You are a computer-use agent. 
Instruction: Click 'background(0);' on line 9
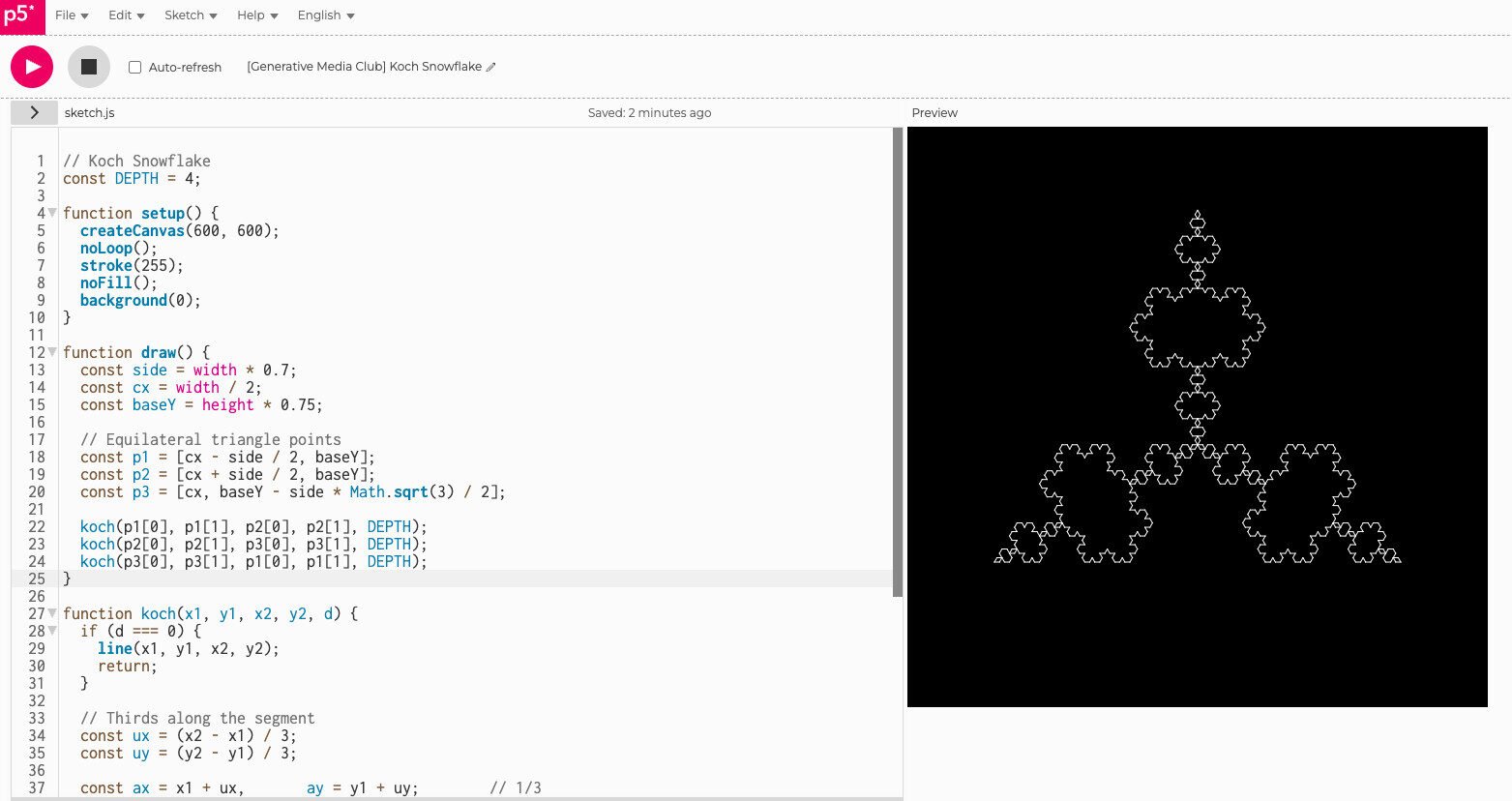coord(140,300)
